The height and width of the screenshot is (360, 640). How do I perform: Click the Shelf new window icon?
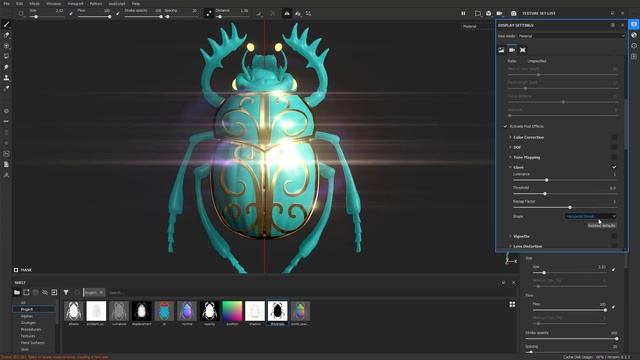[26, 292]
